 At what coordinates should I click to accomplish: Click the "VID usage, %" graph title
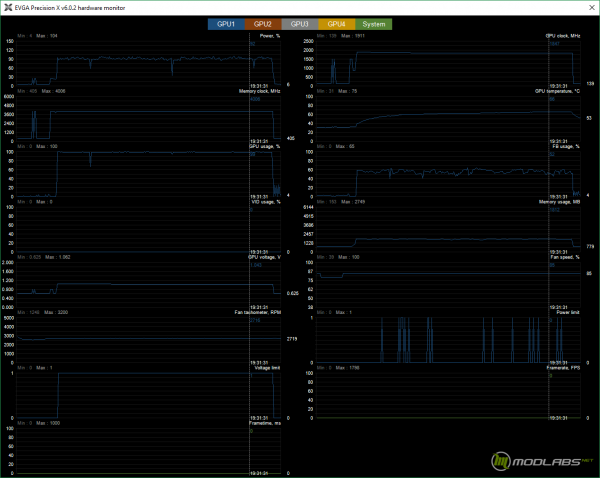click(266, 202)
